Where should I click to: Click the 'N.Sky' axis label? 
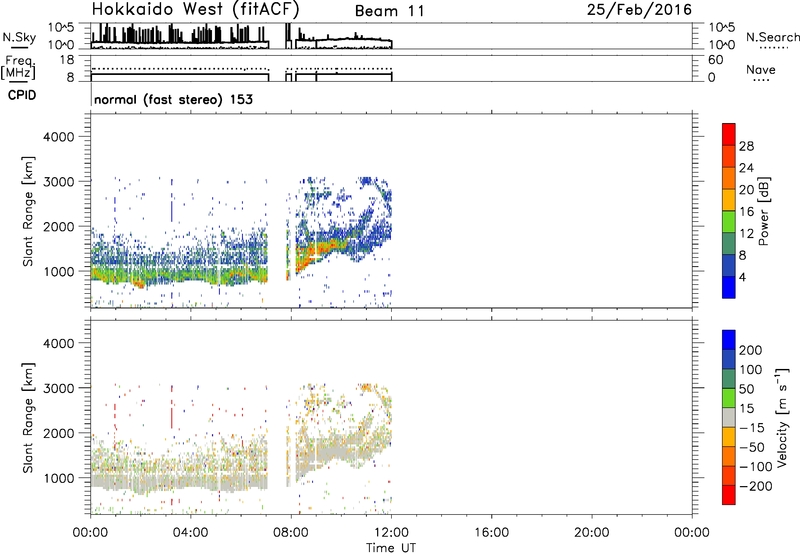coord(19,37)
